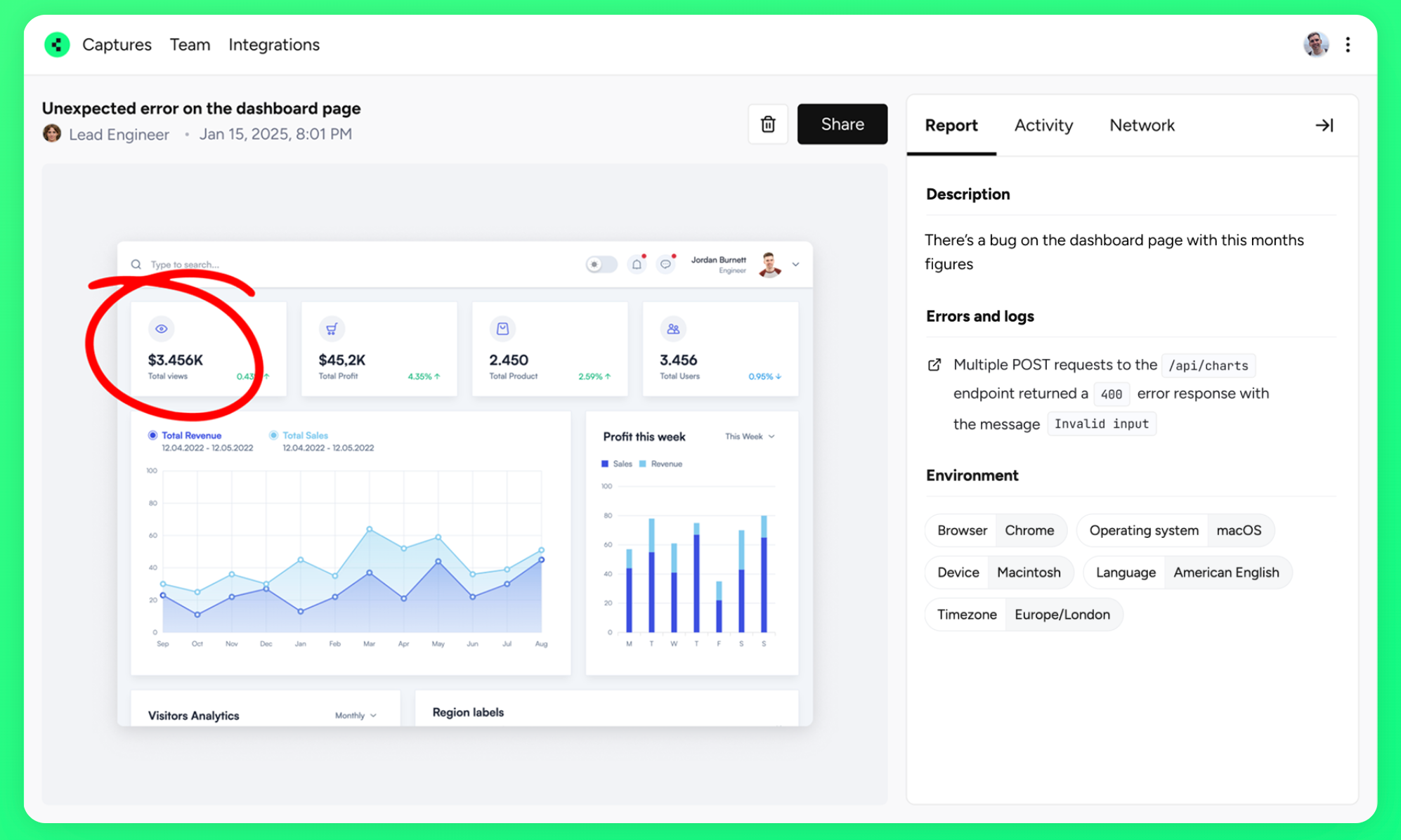Open the external link icon beside errors
This screenshot has height=840, width=1401.
point(934,365)
